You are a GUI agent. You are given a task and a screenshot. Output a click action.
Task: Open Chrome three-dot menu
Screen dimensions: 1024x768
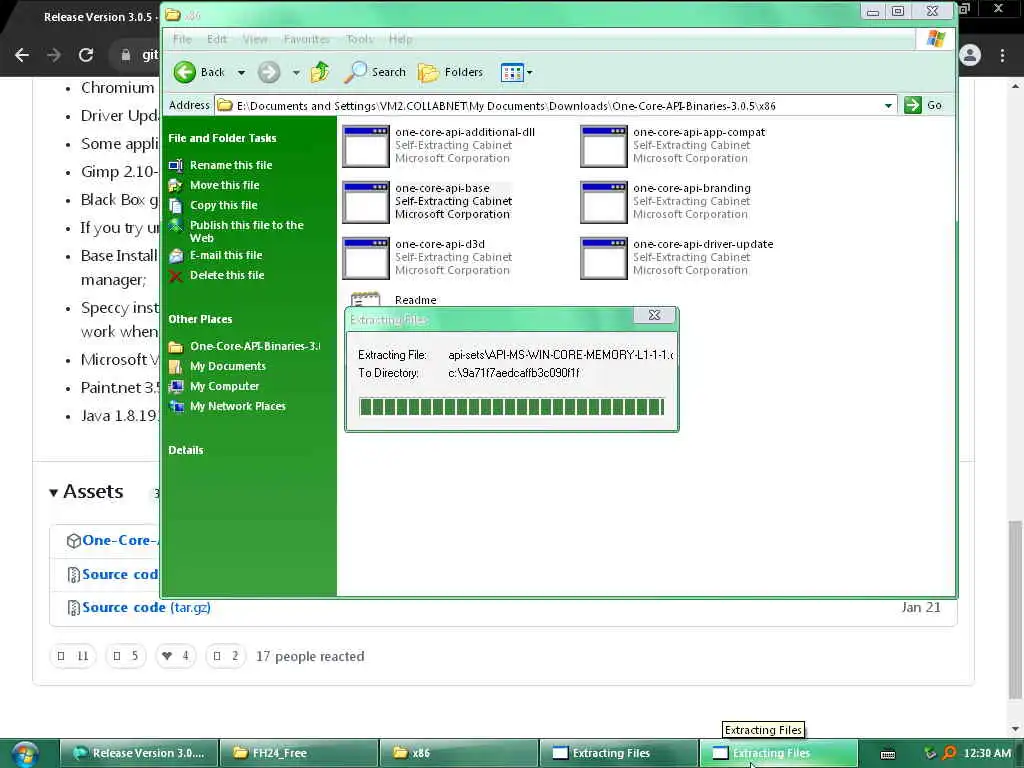[x=1002, y=55]
